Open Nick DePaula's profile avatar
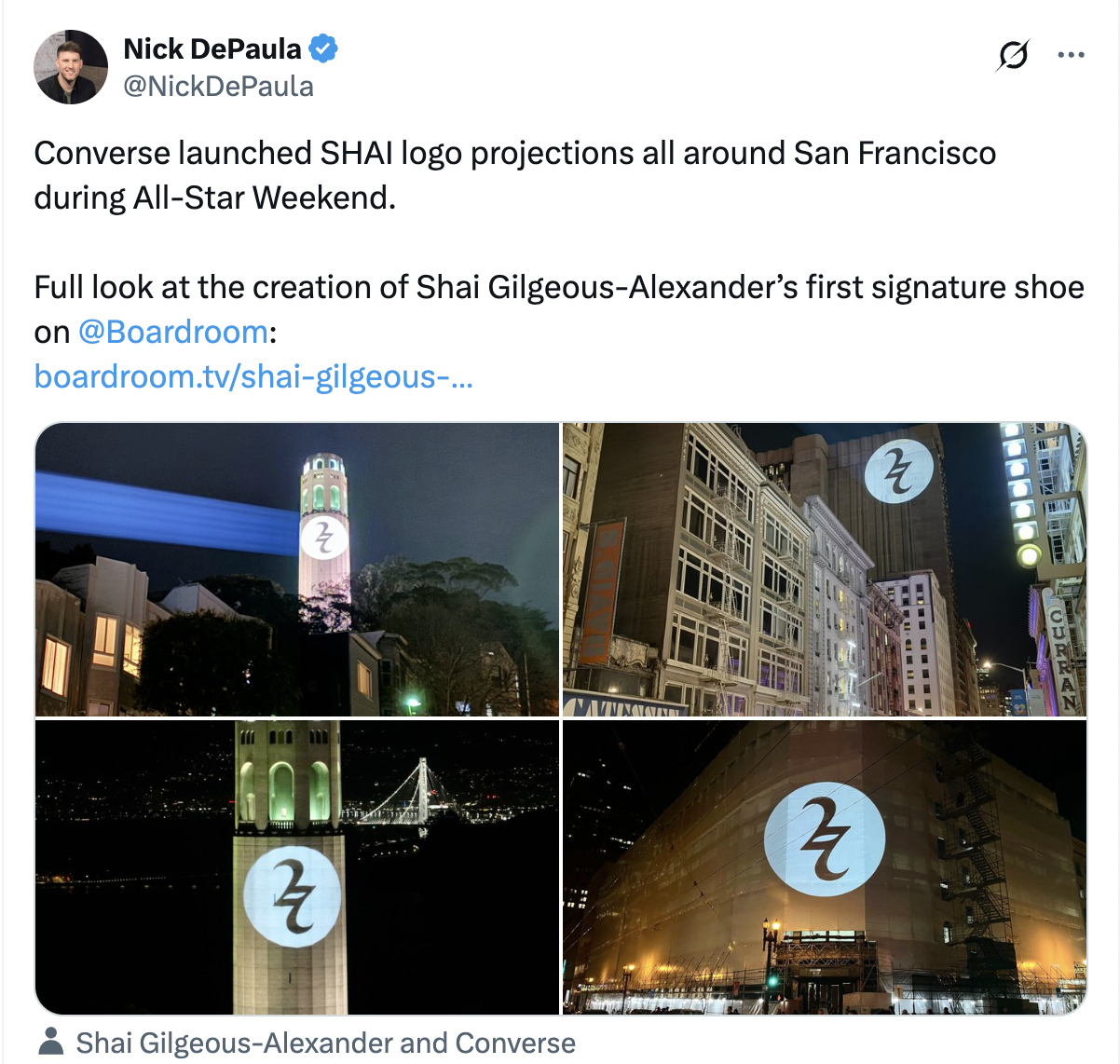Image resolution: width=1120 pixels, height=1064 pixels. pyautogui.click(x=71, y=67)
